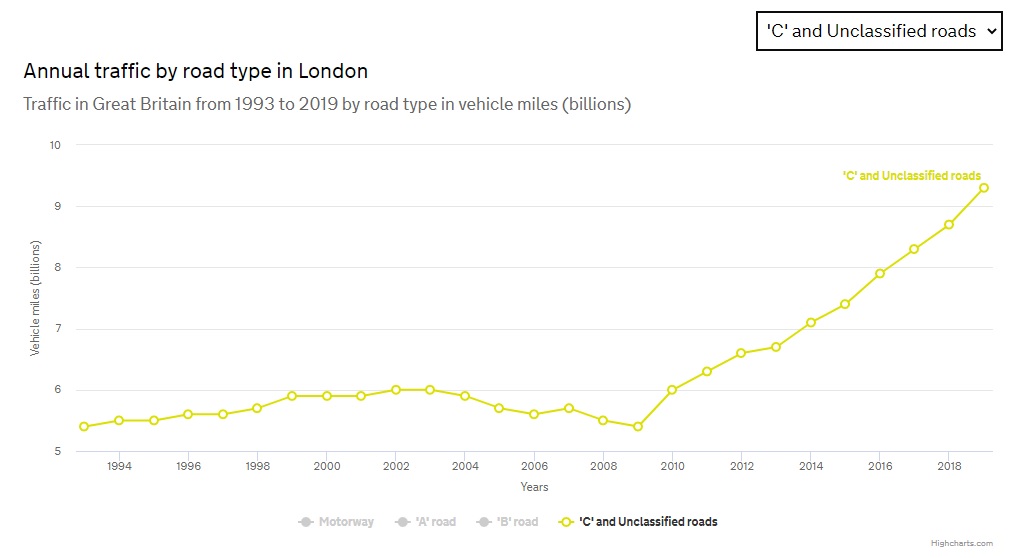Viewport: 1014px width, 558px height.
Task: Select the 2014 data point marker
Action: click(x=811, y=322)
